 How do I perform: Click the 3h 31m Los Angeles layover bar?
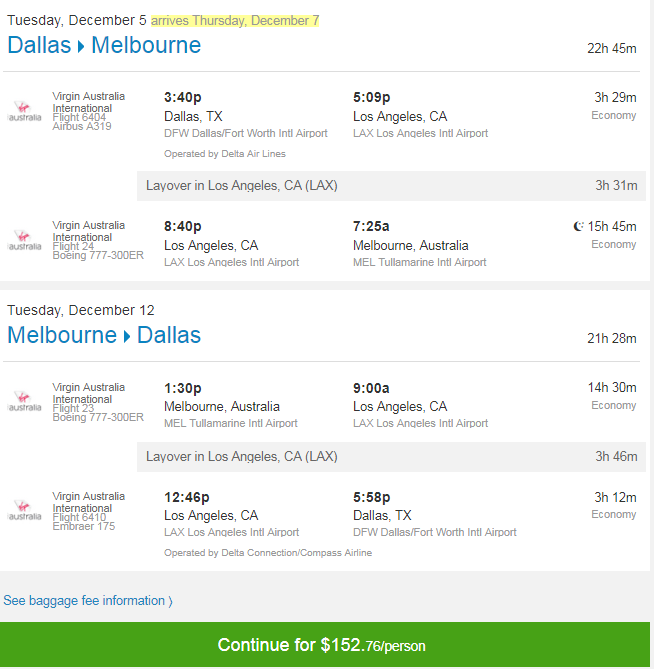coord(391,186)
